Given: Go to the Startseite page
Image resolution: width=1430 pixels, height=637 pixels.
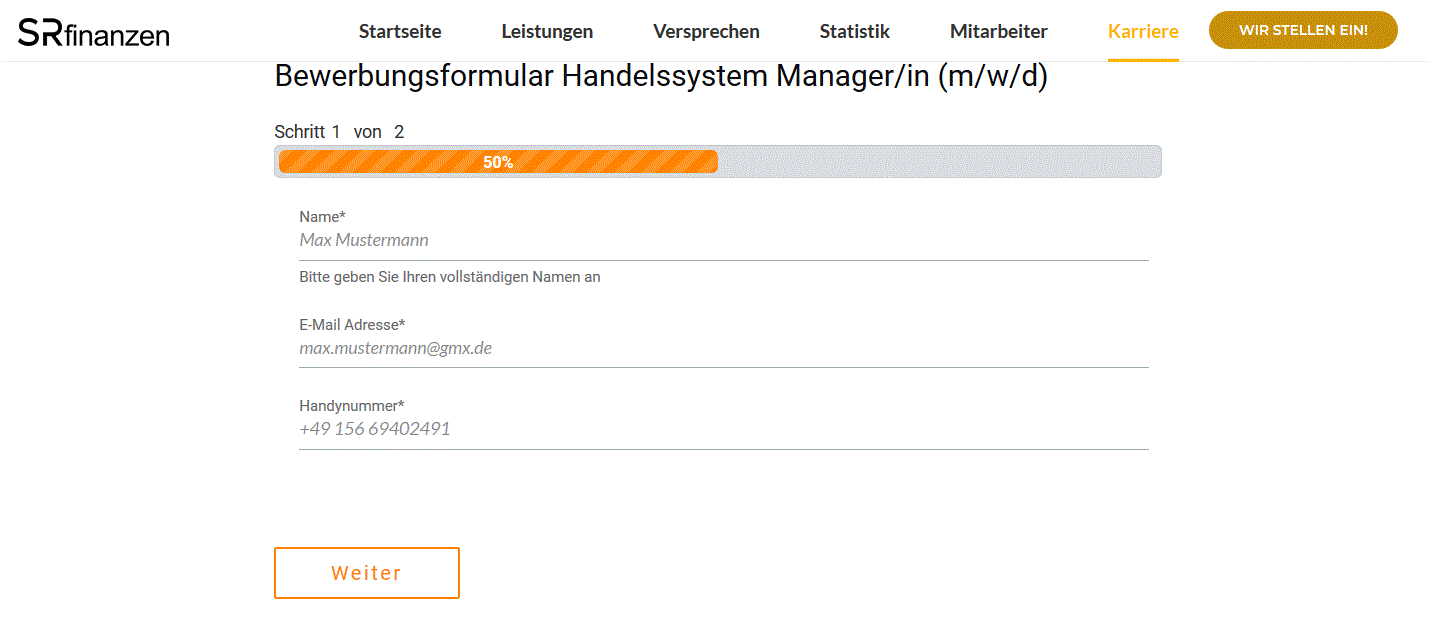Looking at the screenshot, I should click(x=400, y=31).
